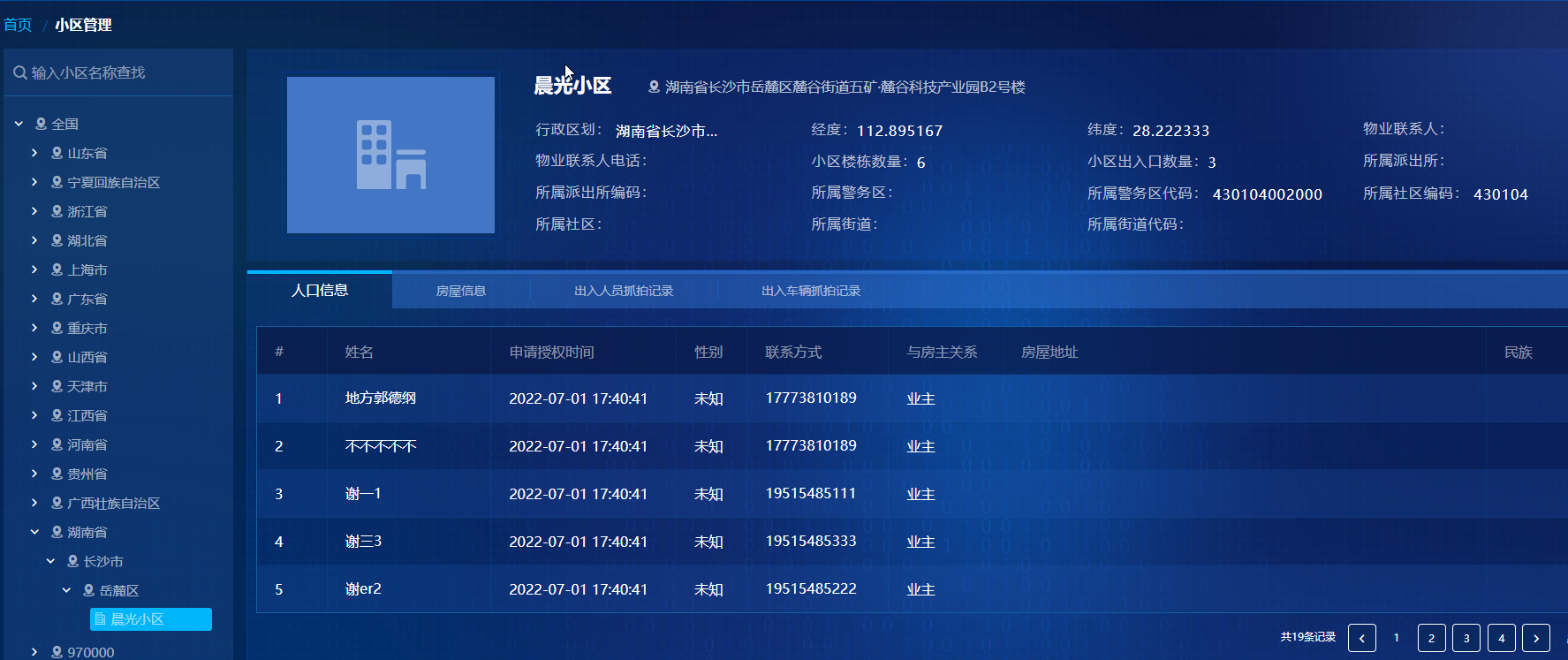Click the 与房主关系 column header
Image resolution: width=1568 pixels, height=660 pixels.
point(943,353)
